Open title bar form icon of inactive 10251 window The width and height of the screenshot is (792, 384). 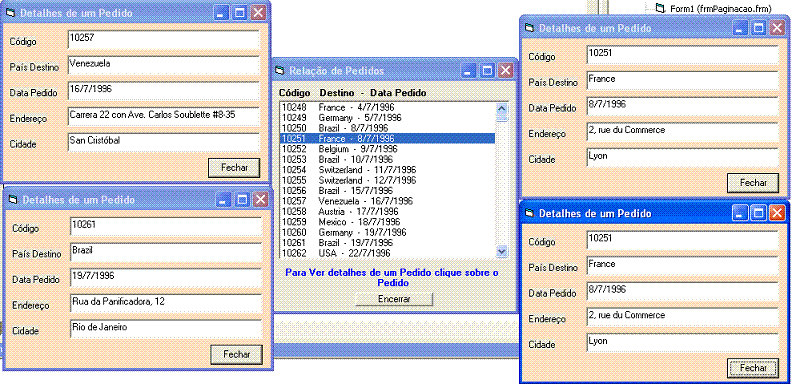tap(529, 28)
